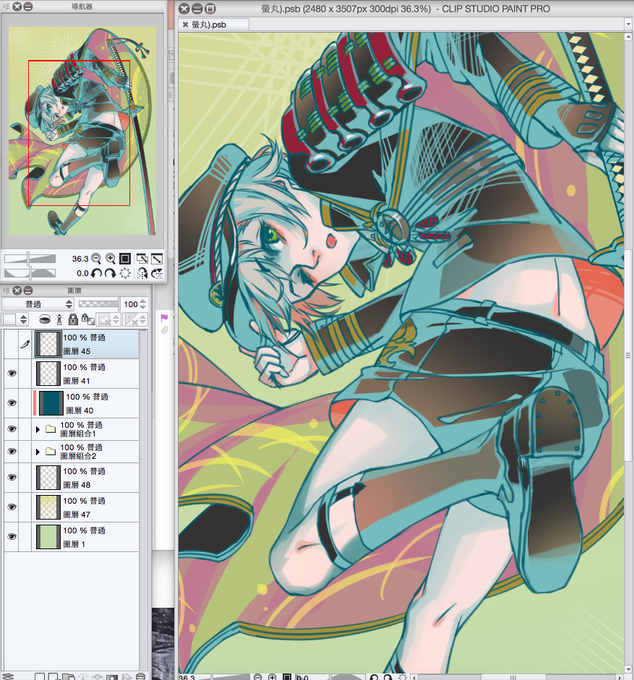This screenshot has width=634, height=680.
Task: Select folder name 圖層組合1
Action: [x=78, y=433]
